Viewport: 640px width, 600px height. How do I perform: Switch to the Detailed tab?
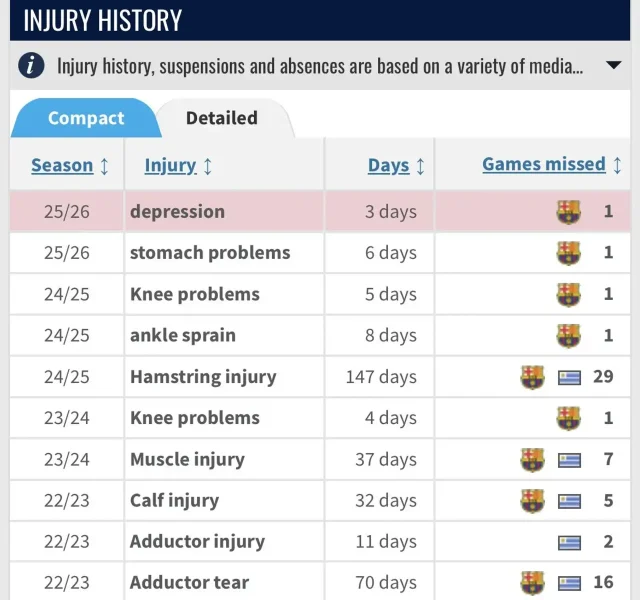click(222, 118)
